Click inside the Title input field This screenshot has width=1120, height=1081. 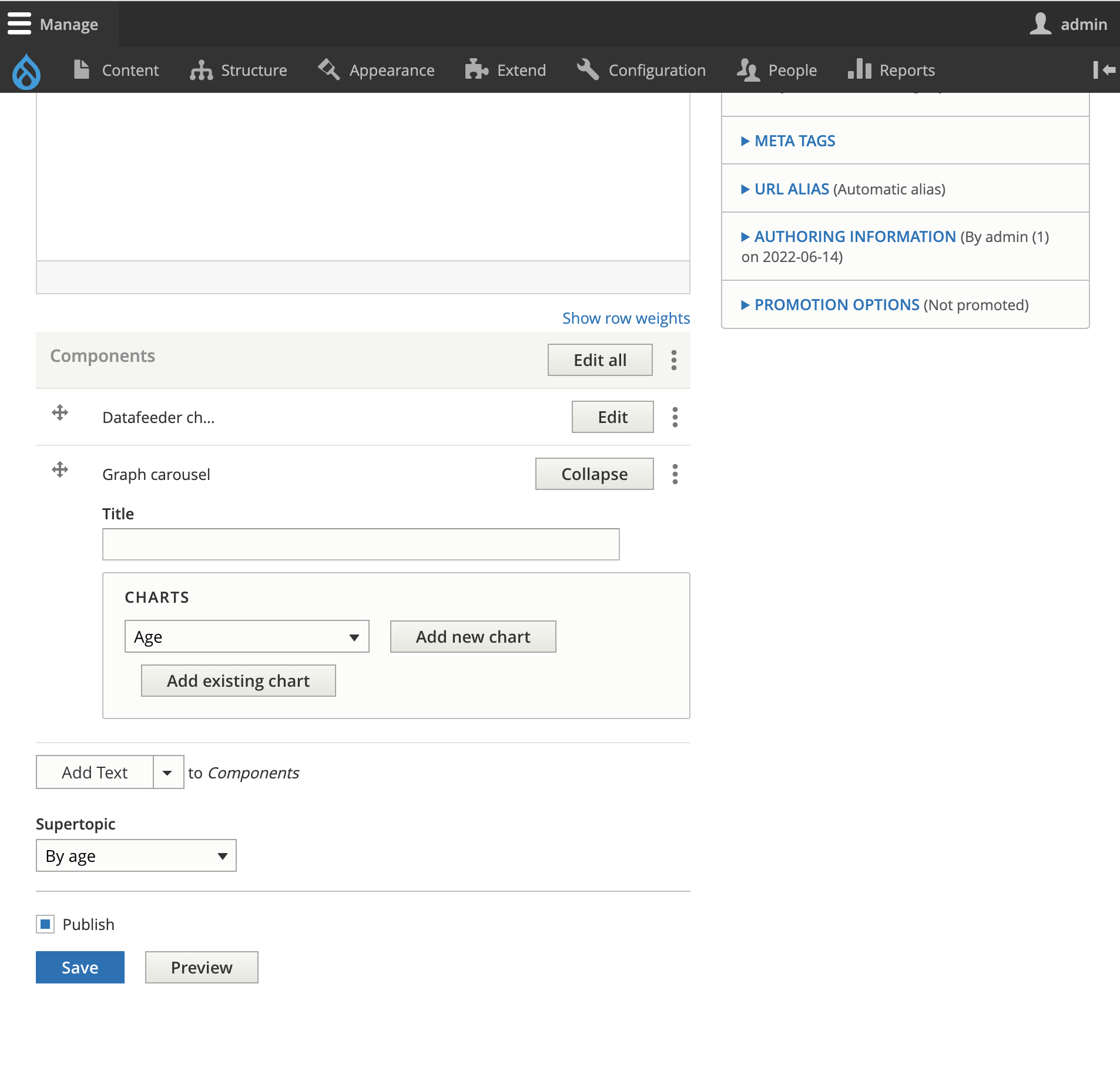(360, 544)
